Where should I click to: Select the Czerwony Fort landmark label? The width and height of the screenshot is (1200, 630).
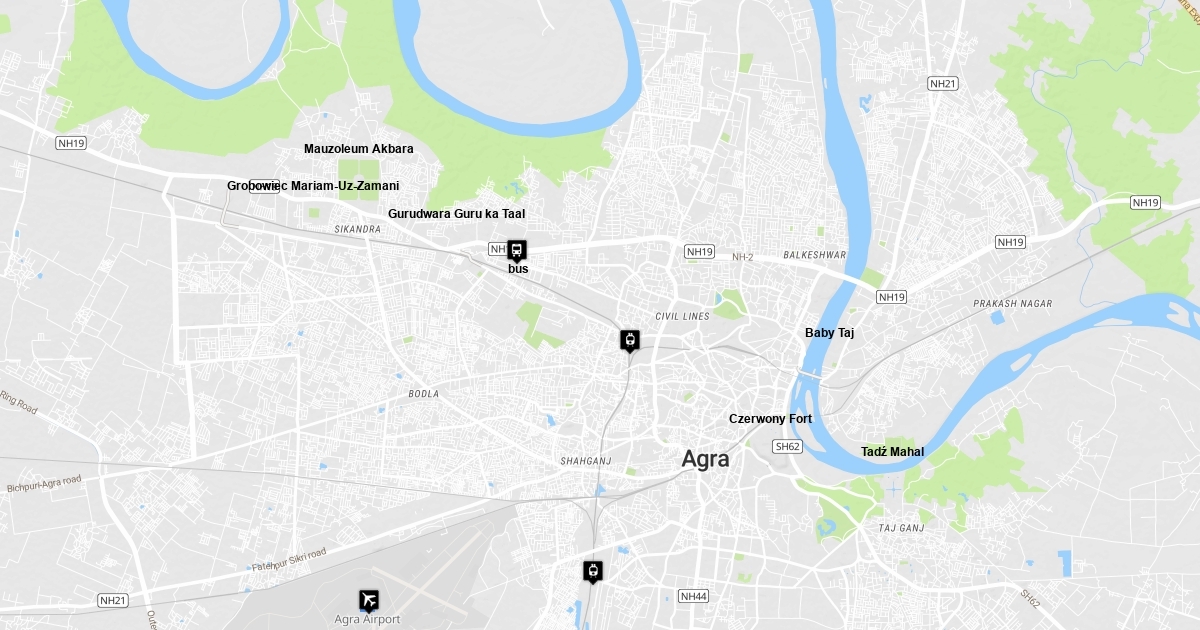770,419
